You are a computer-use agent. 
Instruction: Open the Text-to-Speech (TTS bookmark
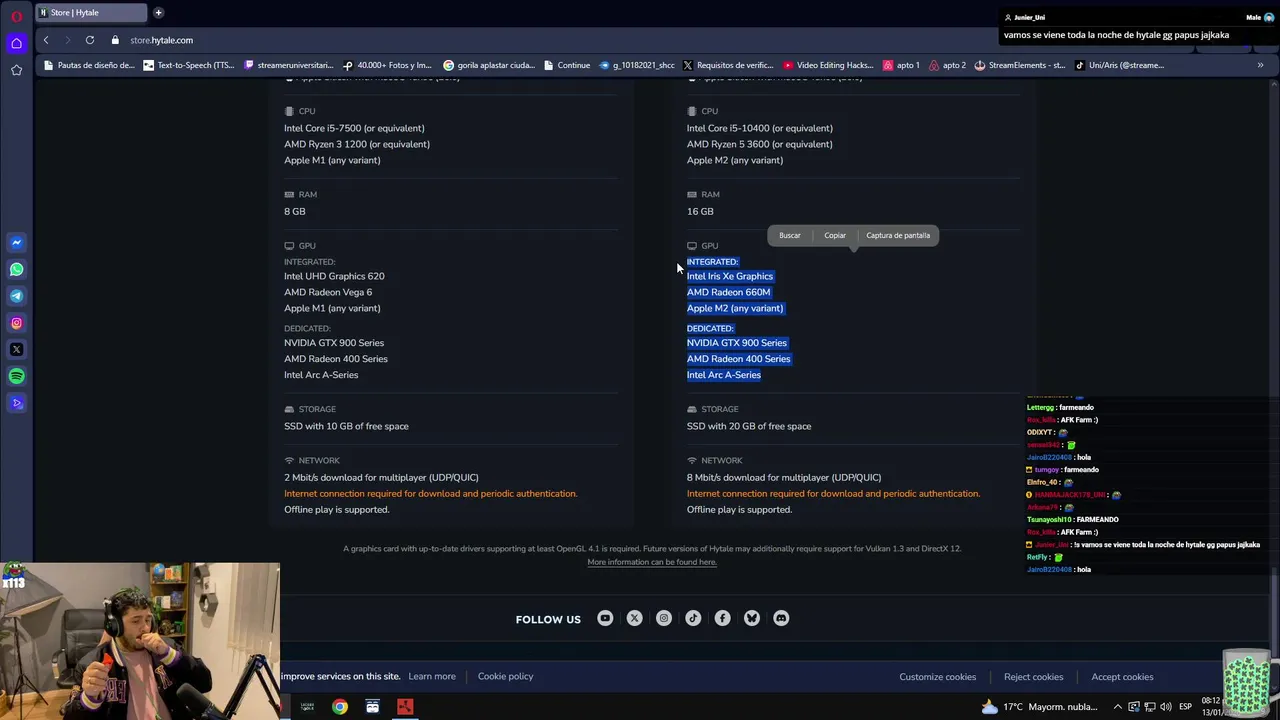[189, 65]
